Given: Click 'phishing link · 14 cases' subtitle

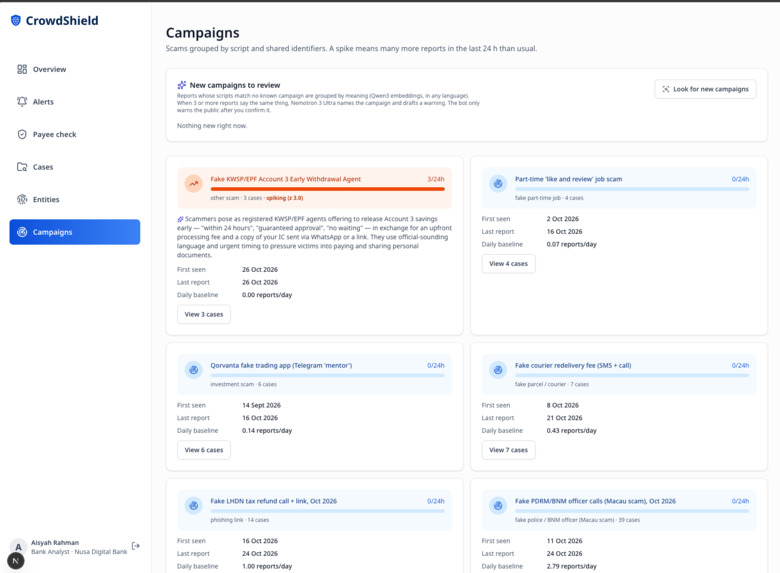Looking at the screenshot, I should [239, 520].
